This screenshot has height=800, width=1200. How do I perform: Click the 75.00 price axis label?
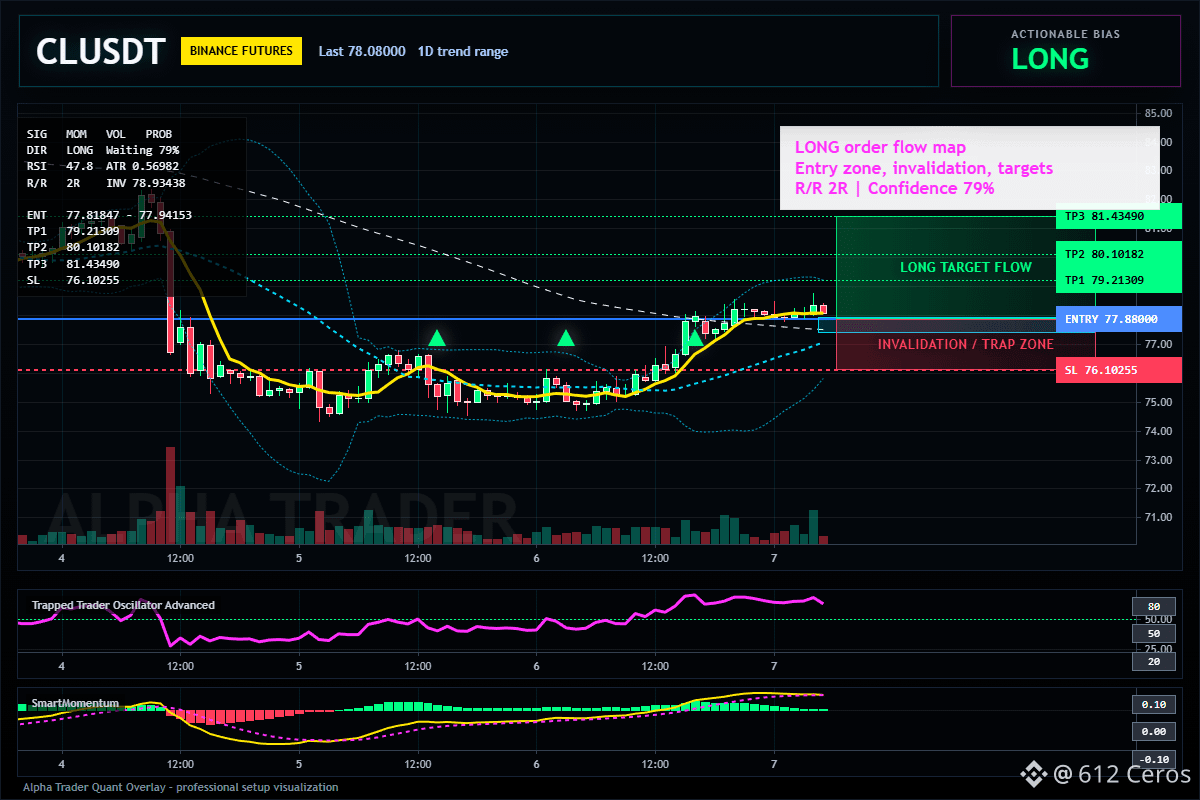(1158, 402)
